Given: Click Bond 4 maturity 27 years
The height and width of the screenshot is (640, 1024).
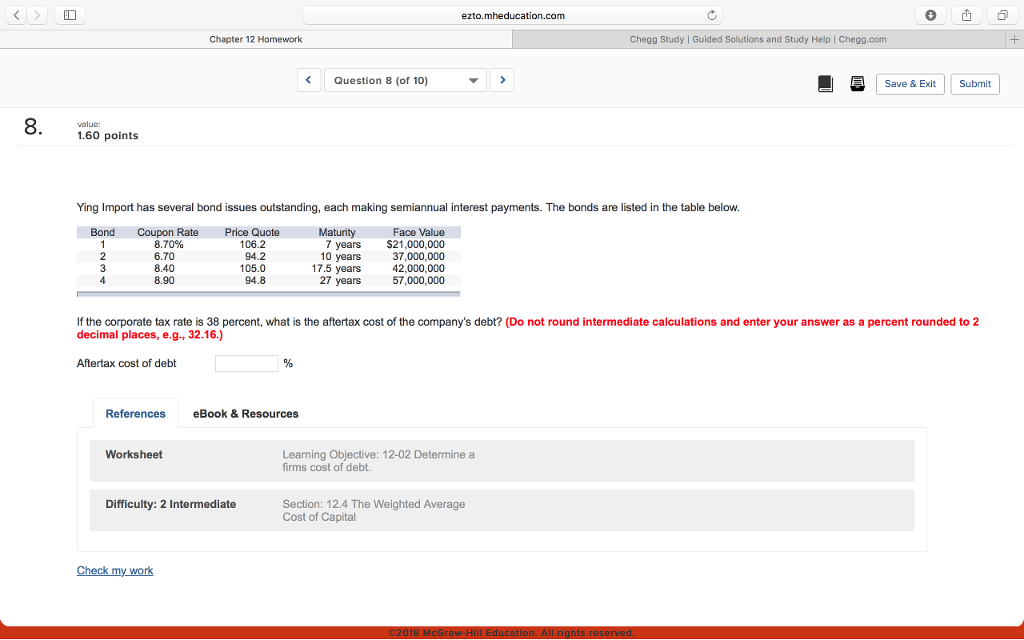Looking at the screenshot, I should 340,281.
